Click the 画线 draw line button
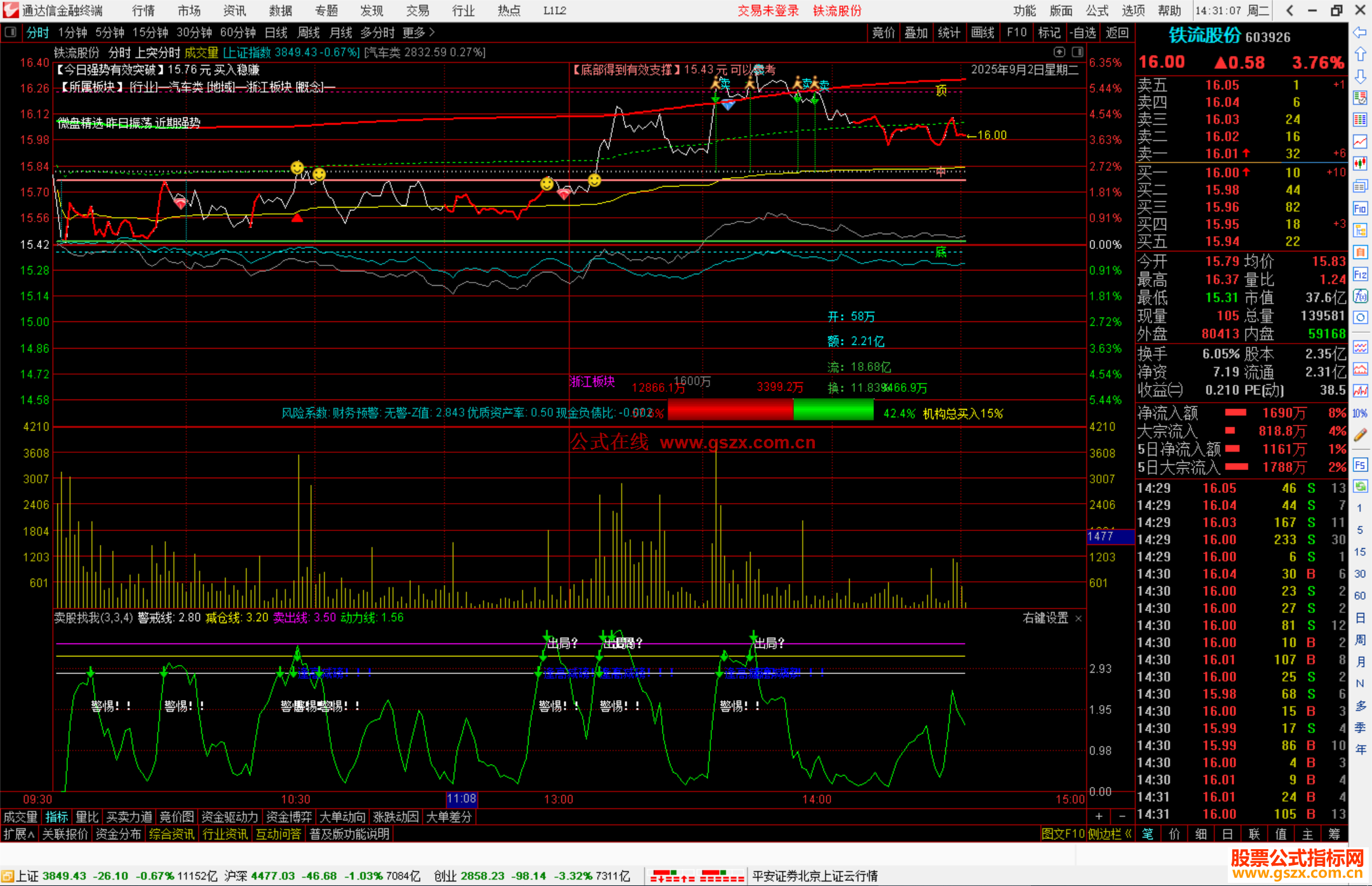Image resolution: width=1372 pixels, height=886 pixels. tap(983, 32)
